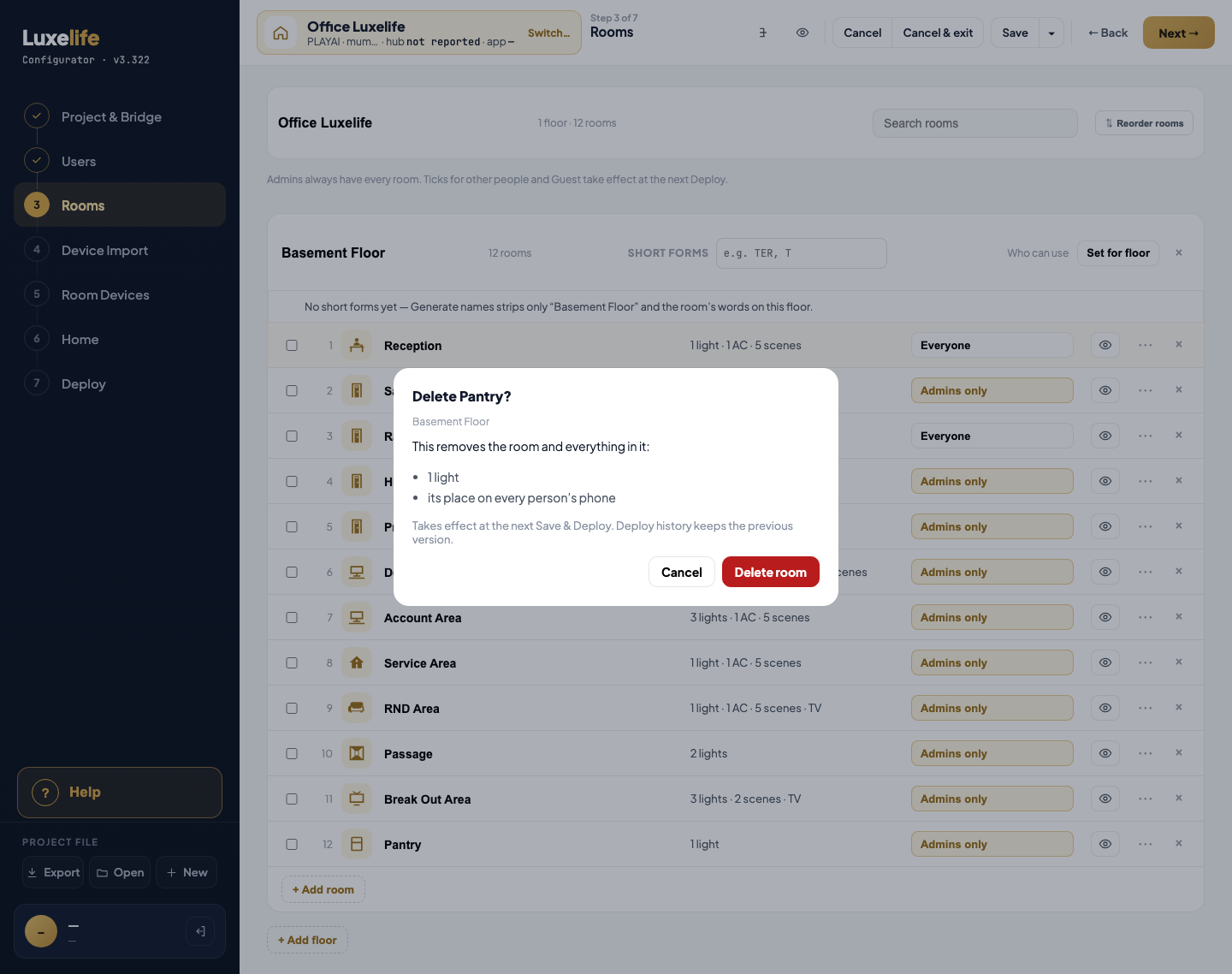Tick the Pantry row checkbox

292,844
